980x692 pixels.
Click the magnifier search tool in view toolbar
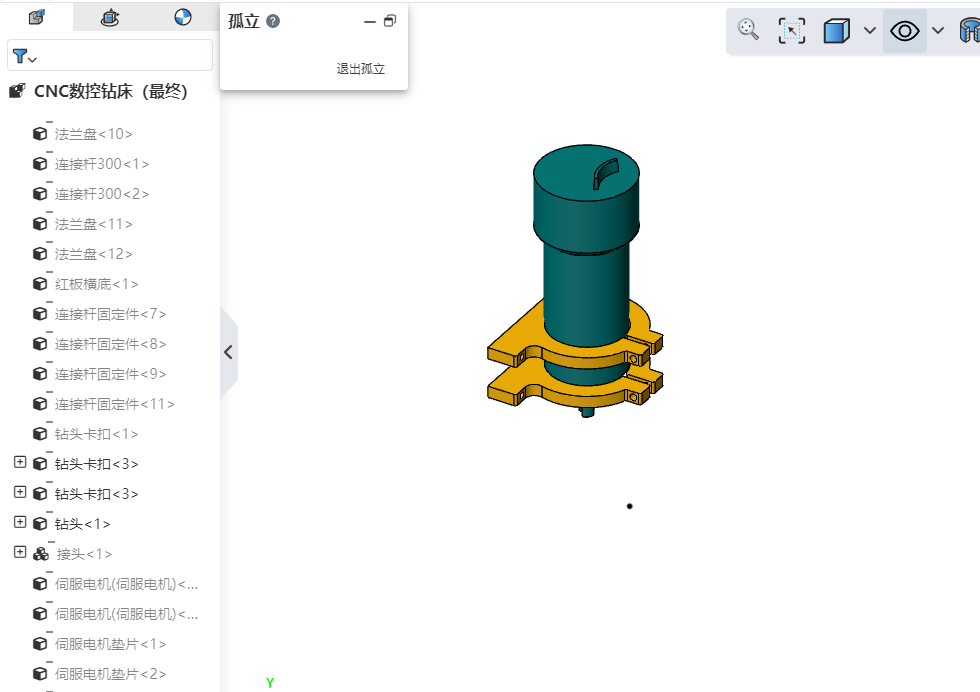748,30
